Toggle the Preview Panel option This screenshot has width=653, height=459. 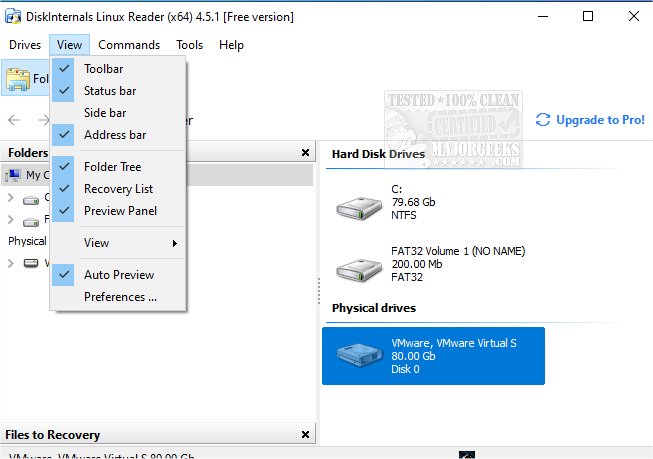118,211
